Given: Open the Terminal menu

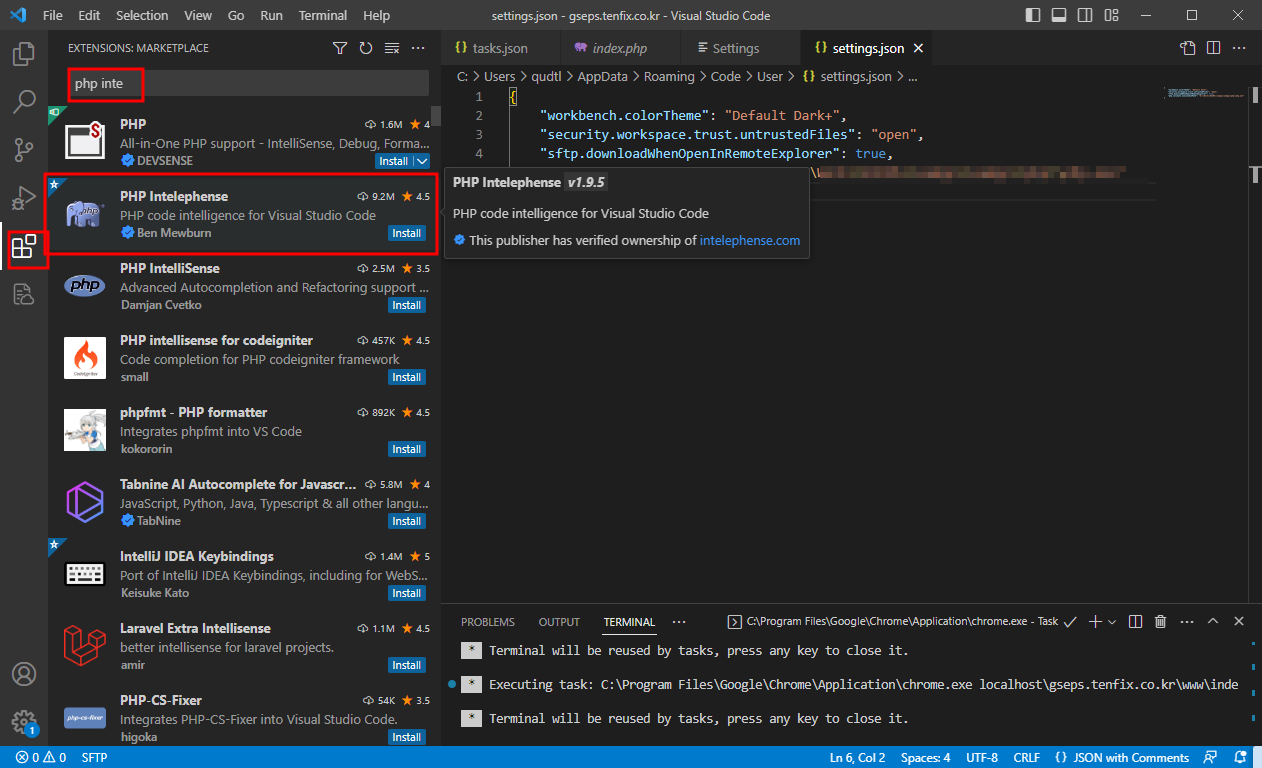Looking at the screenshot, I should click(323, 16).
